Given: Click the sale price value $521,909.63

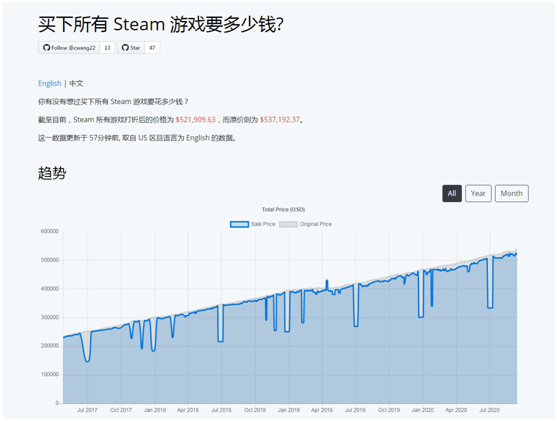Looking at the screenshot, I should click(196, 120).
